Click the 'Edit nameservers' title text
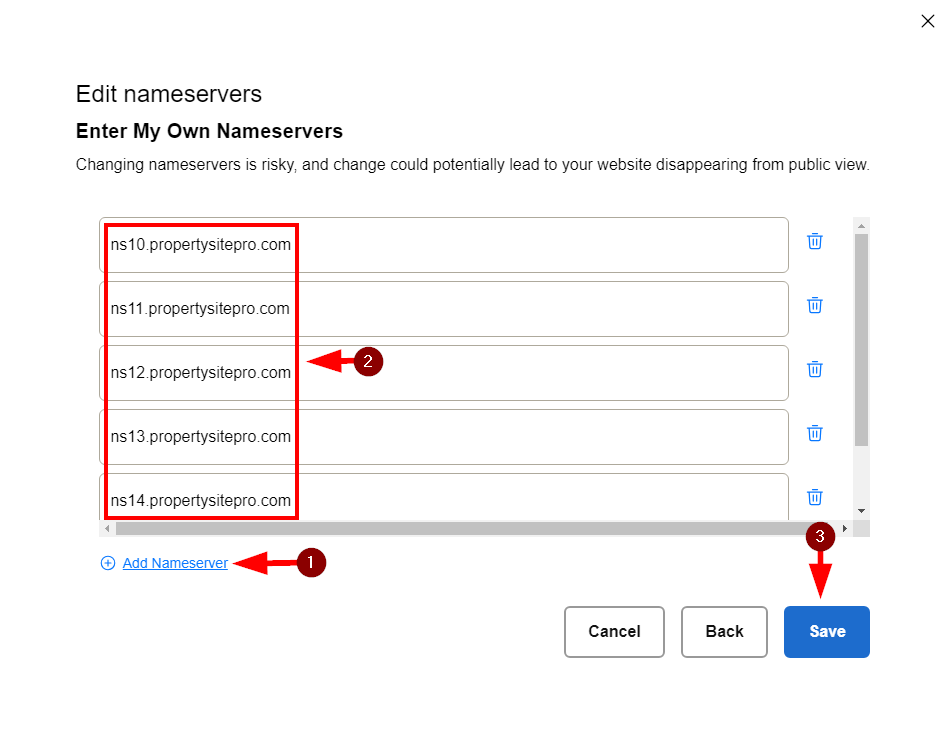 [168, 94]
